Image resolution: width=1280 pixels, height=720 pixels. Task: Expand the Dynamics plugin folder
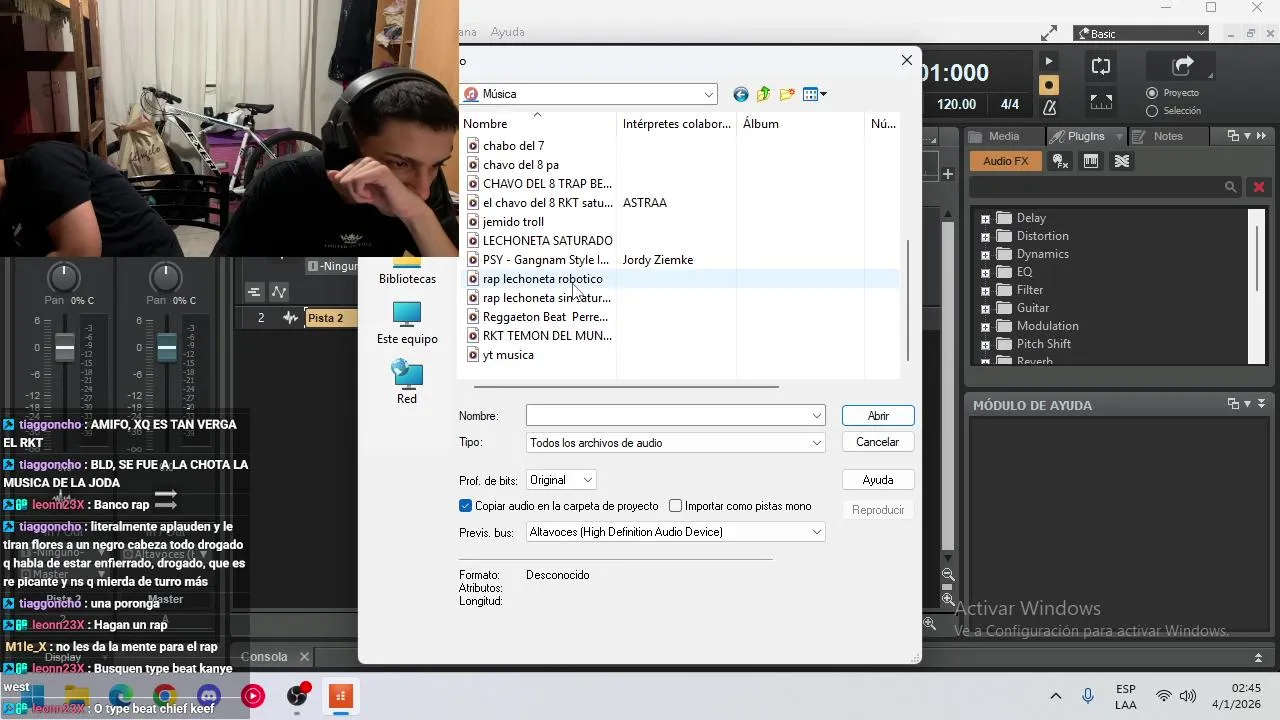coord(985,254)
